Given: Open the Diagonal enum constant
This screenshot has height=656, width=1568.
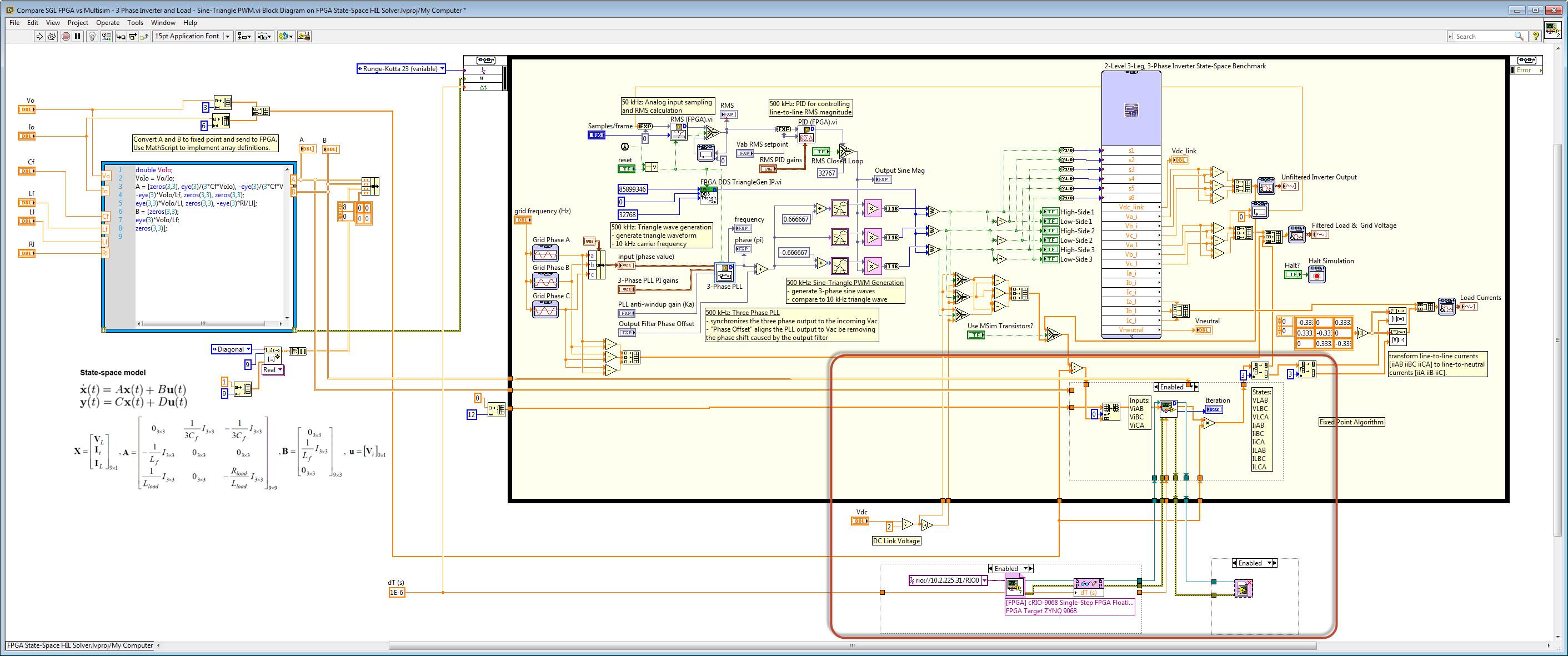Looking at the screenshot, I should [x=231, y=349].
